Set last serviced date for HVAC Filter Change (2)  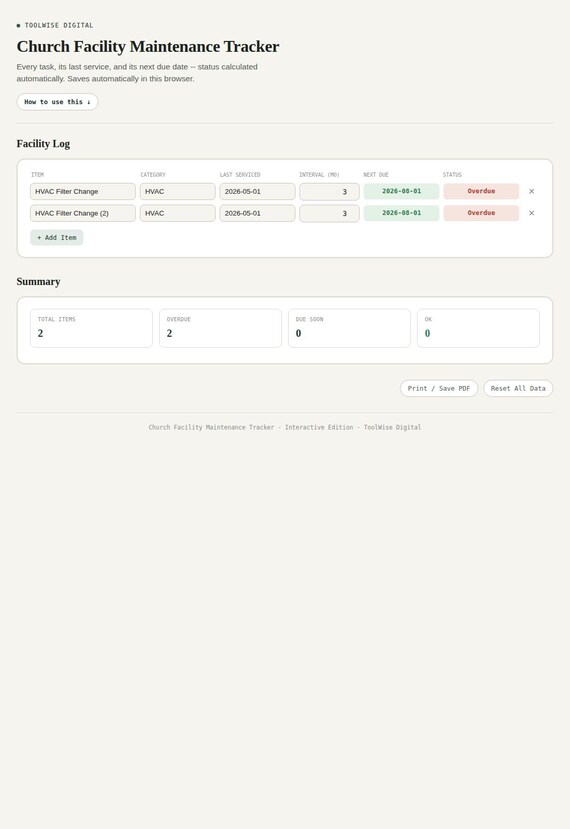[258, 213]
